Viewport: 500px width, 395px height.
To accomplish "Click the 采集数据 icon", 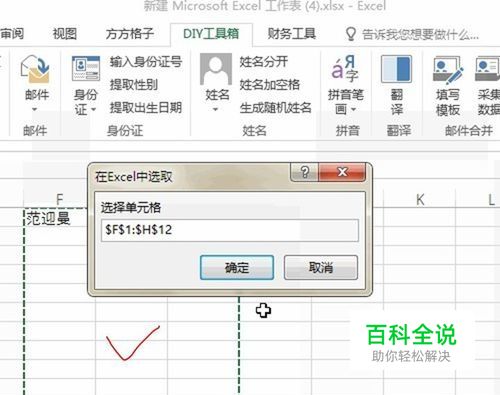I will 487,70.
